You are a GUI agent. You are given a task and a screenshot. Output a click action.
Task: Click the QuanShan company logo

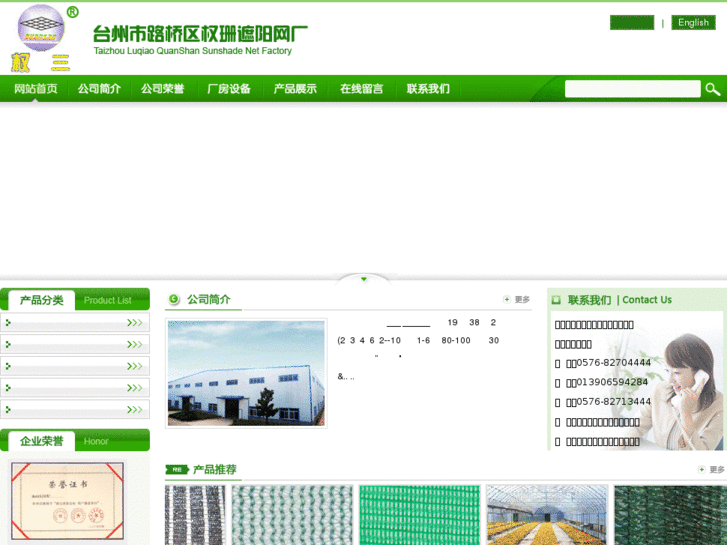44,38
